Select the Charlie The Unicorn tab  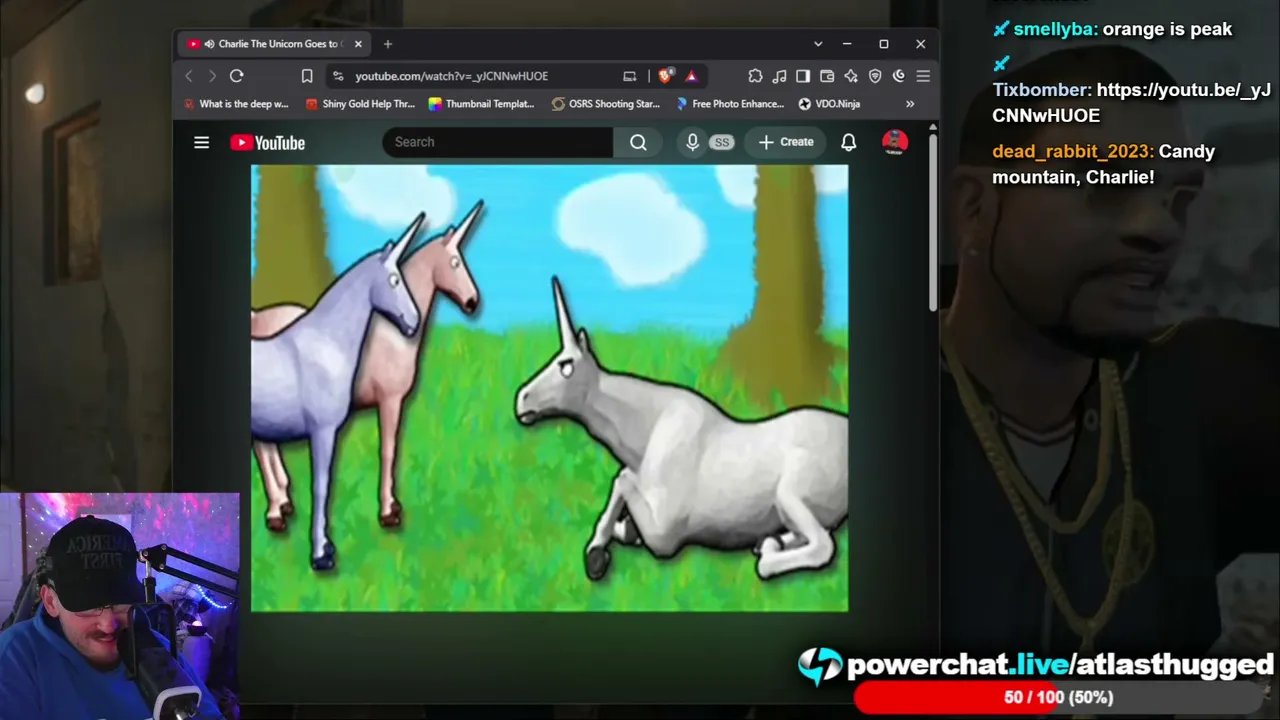click(275, 44)
